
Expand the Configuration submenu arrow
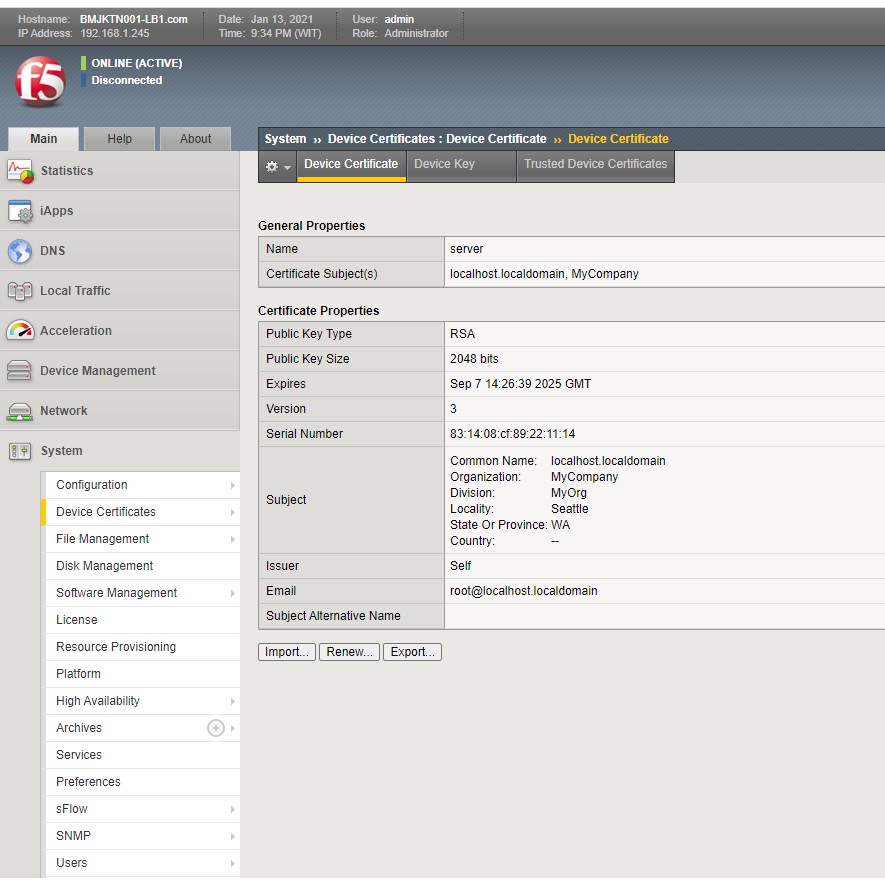coord(232,485)
